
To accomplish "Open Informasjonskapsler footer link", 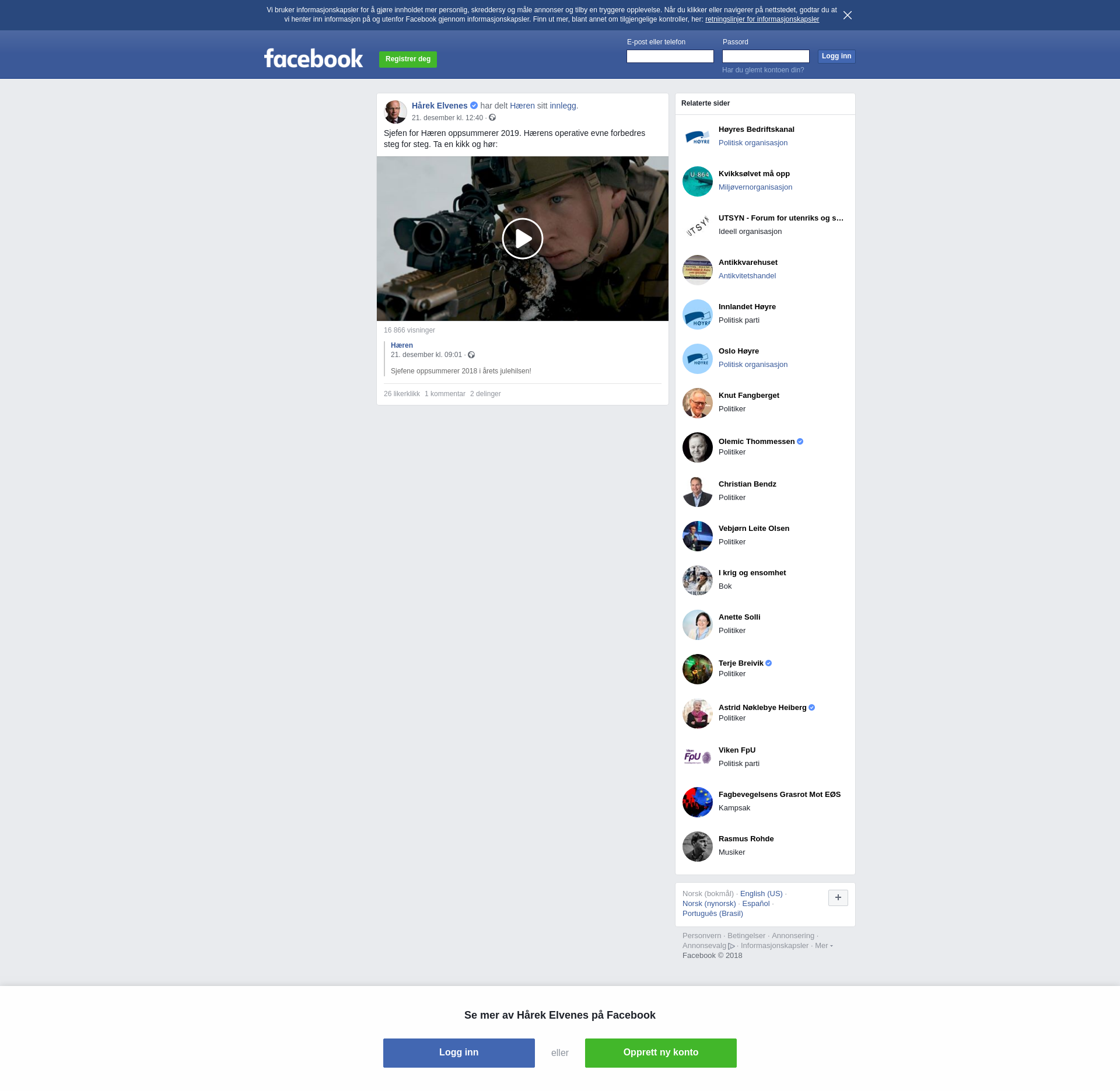I will pos(775,946).
